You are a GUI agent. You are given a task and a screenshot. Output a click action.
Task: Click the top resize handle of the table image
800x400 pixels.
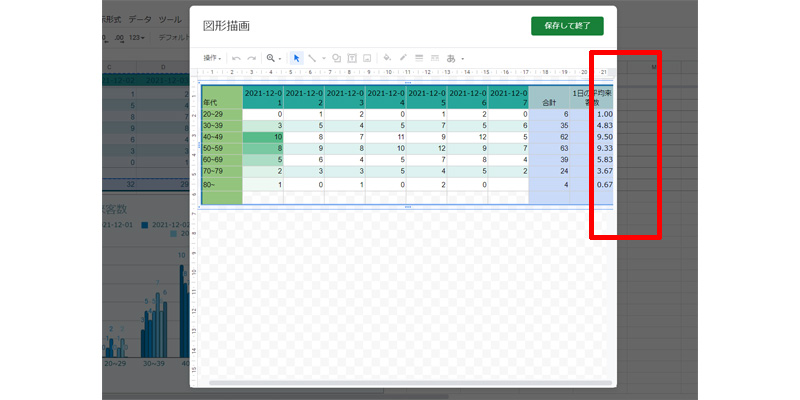tap(408, 82)
